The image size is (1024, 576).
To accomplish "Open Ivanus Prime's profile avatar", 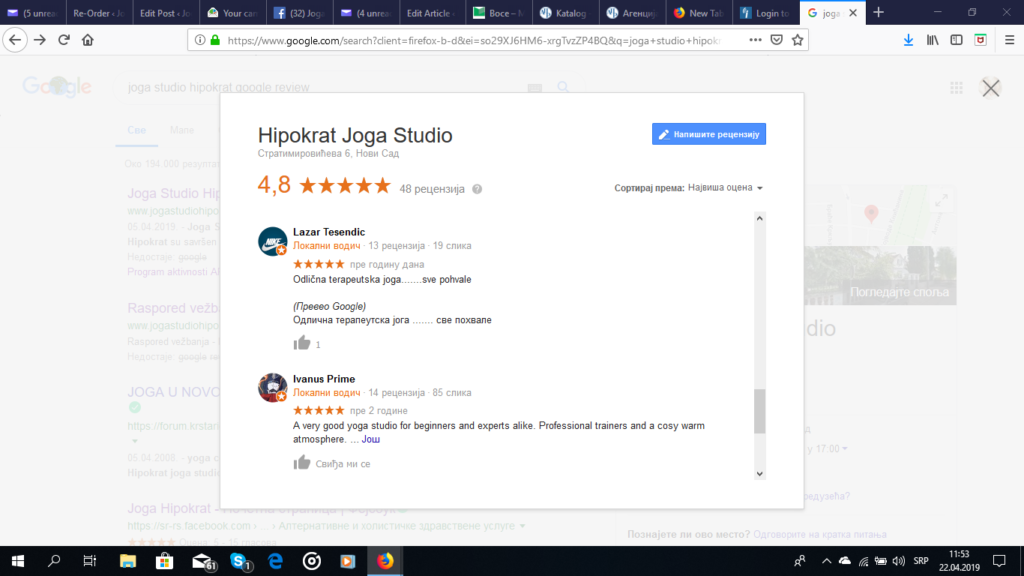I will (x=272, y=388).
